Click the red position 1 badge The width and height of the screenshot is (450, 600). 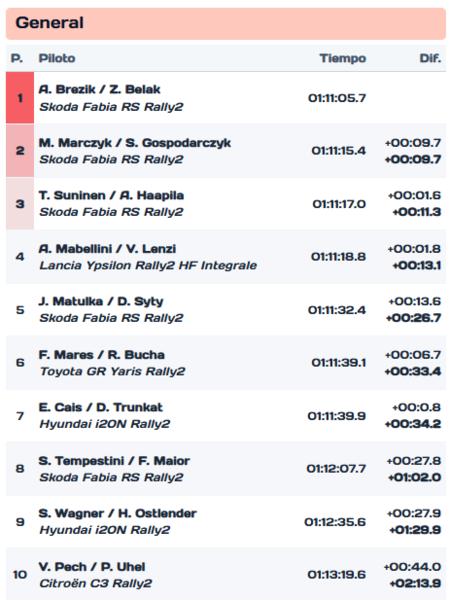click(20, 98)
